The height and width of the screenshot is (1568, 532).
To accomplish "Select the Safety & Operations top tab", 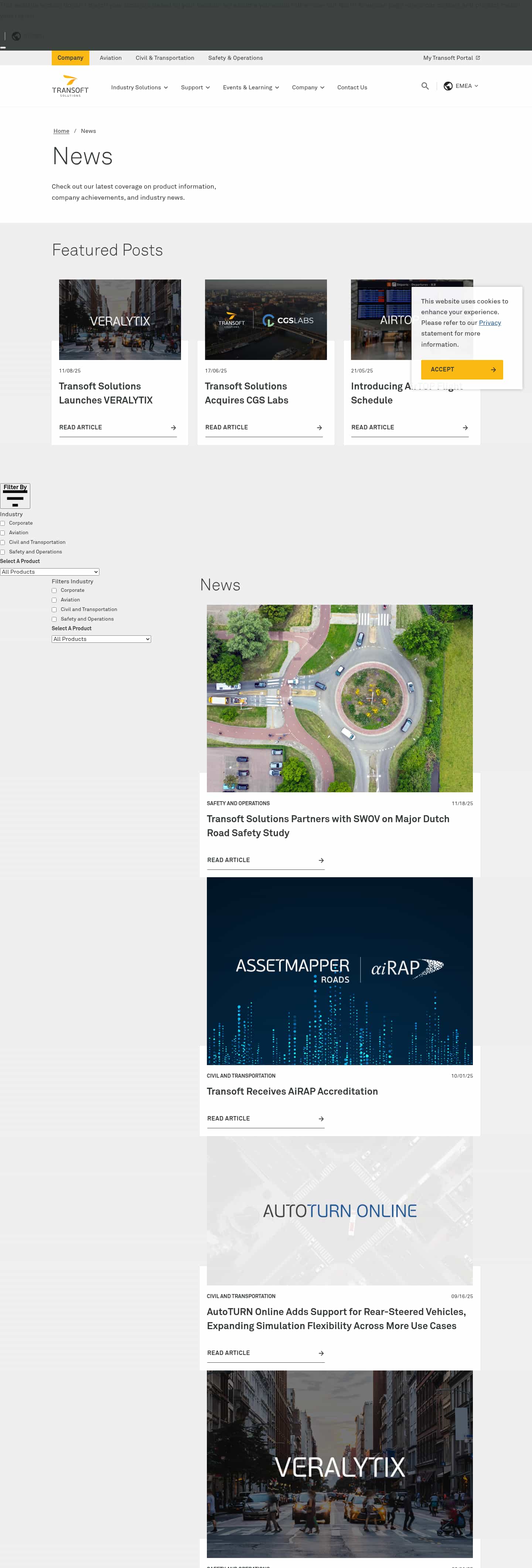I will (236, 58).
